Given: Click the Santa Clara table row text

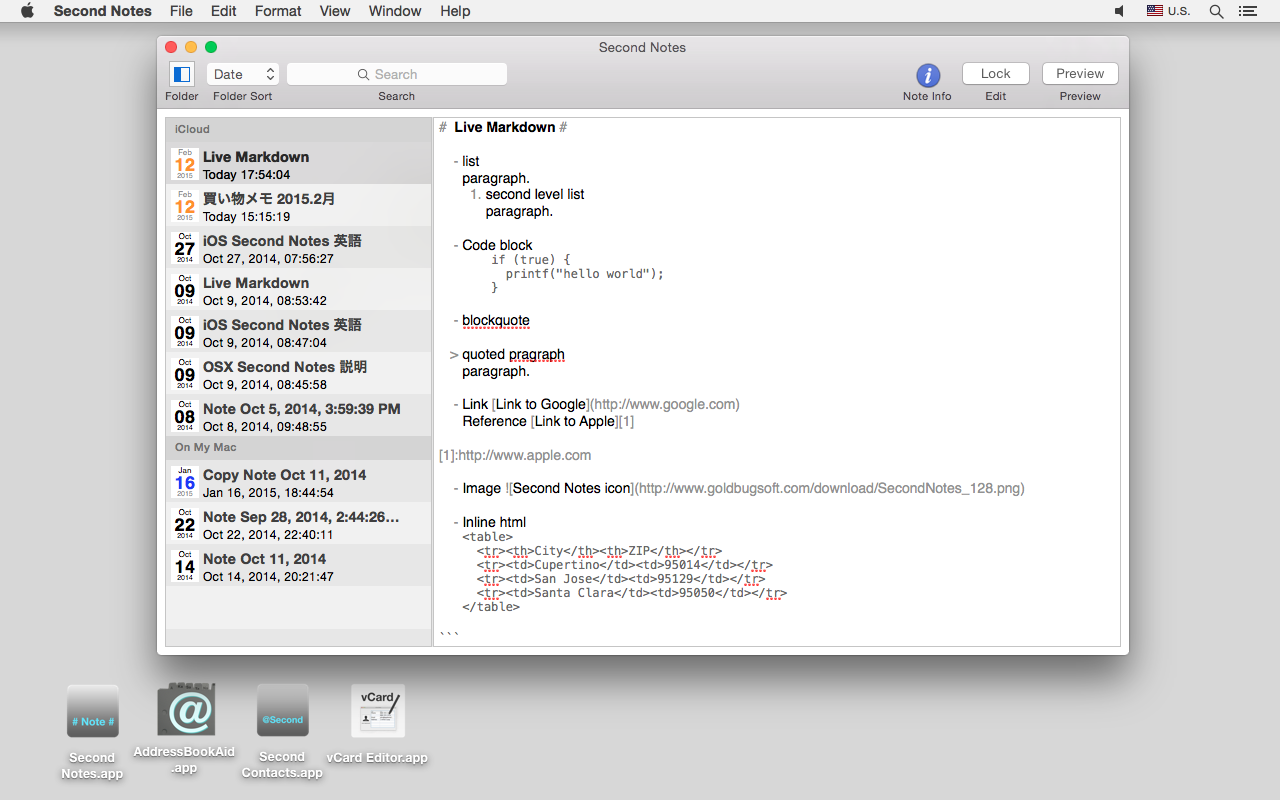Looking at the screenshot, I should (632, 593).
